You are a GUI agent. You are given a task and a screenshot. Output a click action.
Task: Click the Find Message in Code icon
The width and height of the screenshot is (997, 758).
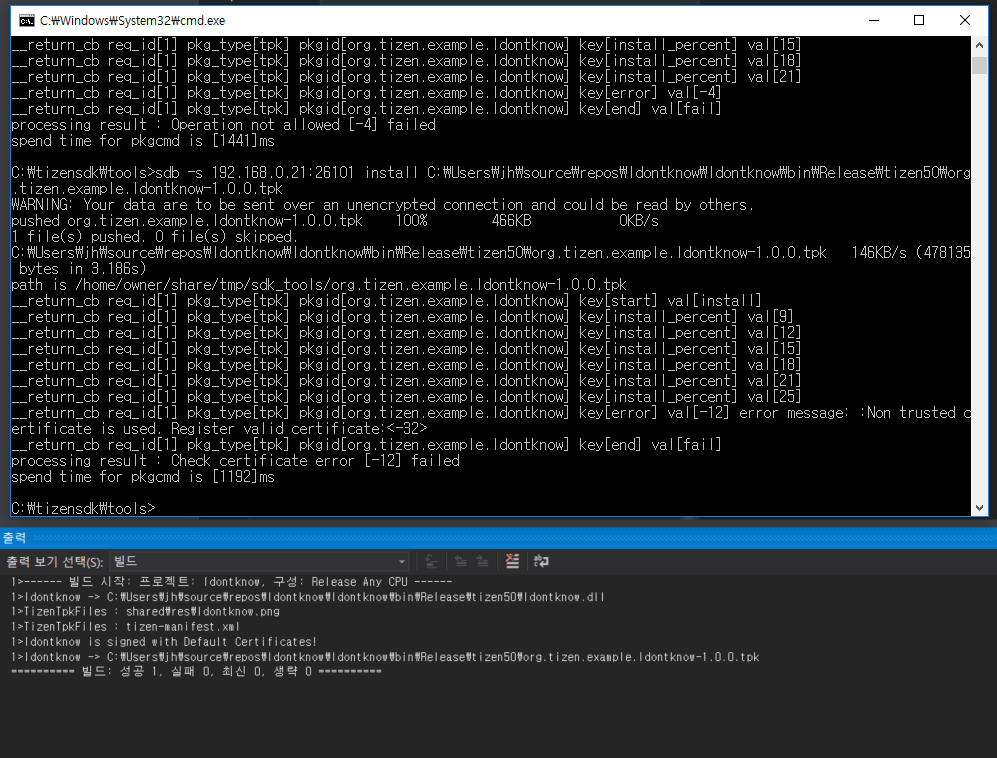431,562
